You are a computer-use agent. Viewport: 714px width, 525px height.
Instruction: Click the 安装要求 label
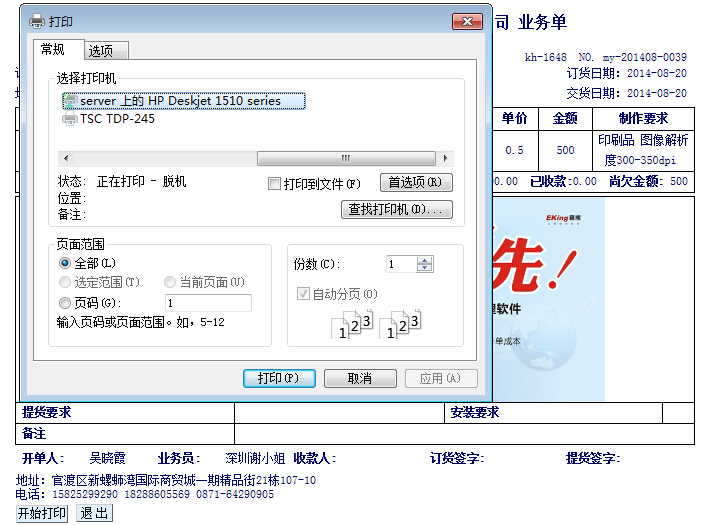pos(474,413)
